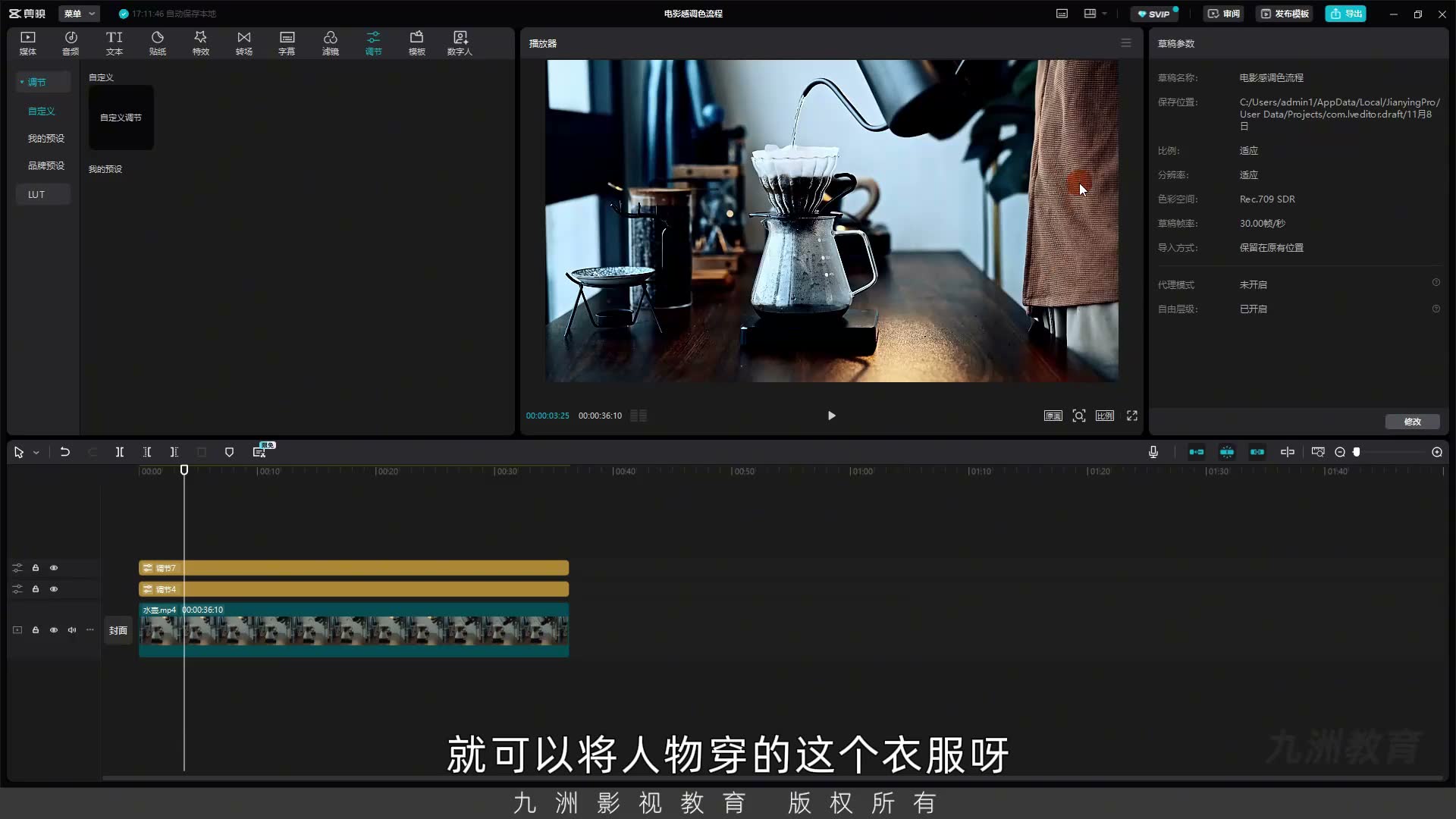Expand the selection tool mode arrow
Viewport: 1456px width, 819px height.
coord(36,453)
